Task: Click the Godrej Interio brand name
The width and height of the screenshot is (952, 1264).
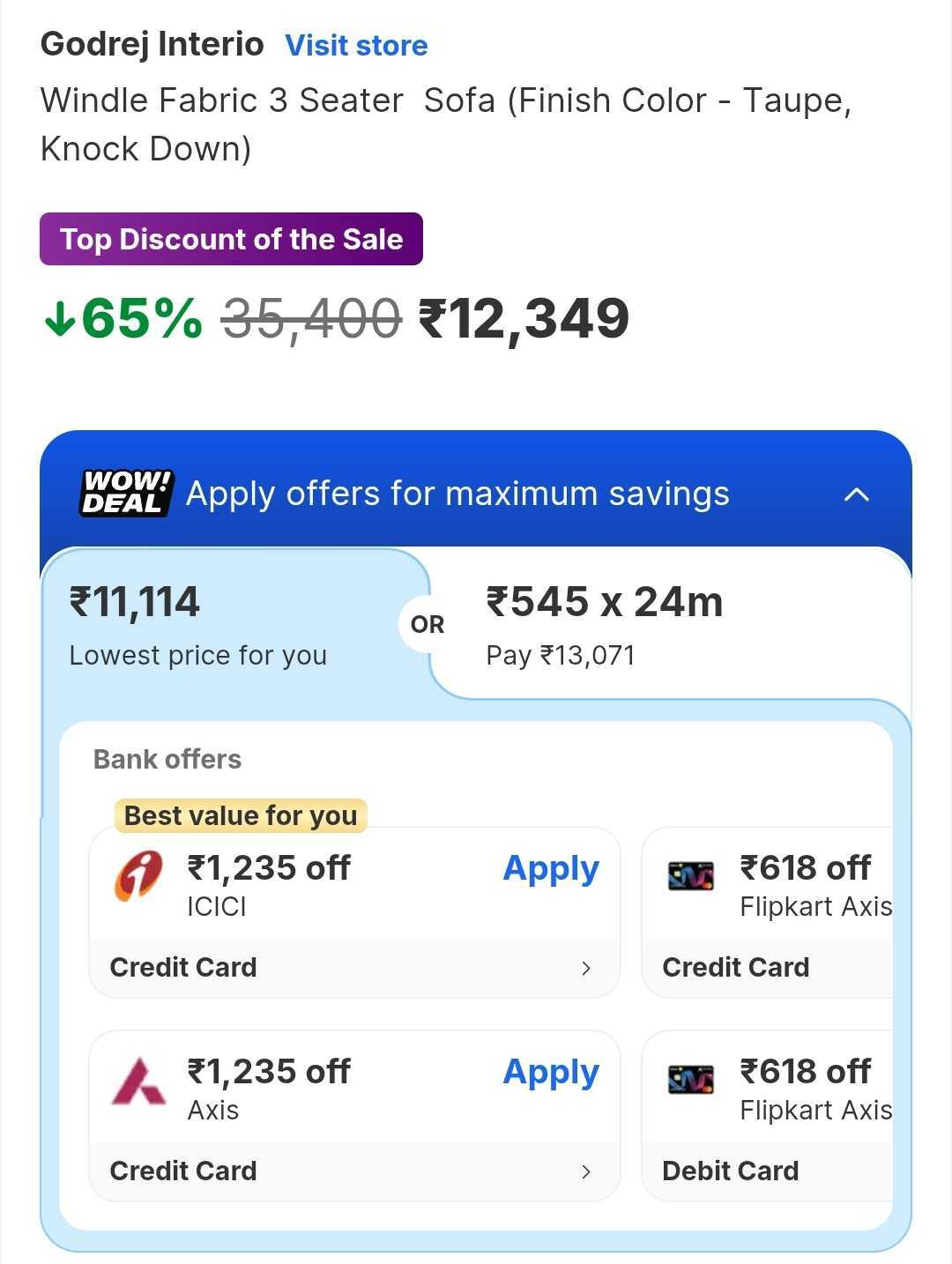Action: tap(152, 44)
